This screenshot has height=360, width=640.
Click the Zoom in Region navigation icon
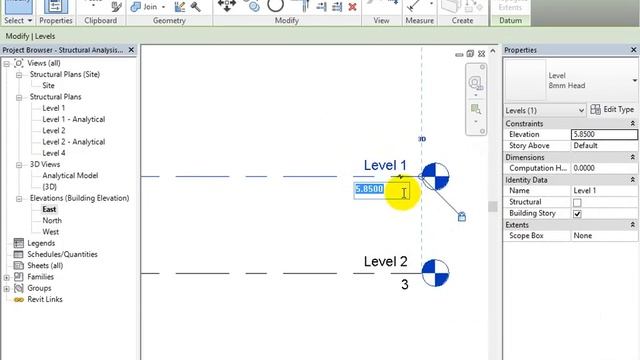point(476,109)
